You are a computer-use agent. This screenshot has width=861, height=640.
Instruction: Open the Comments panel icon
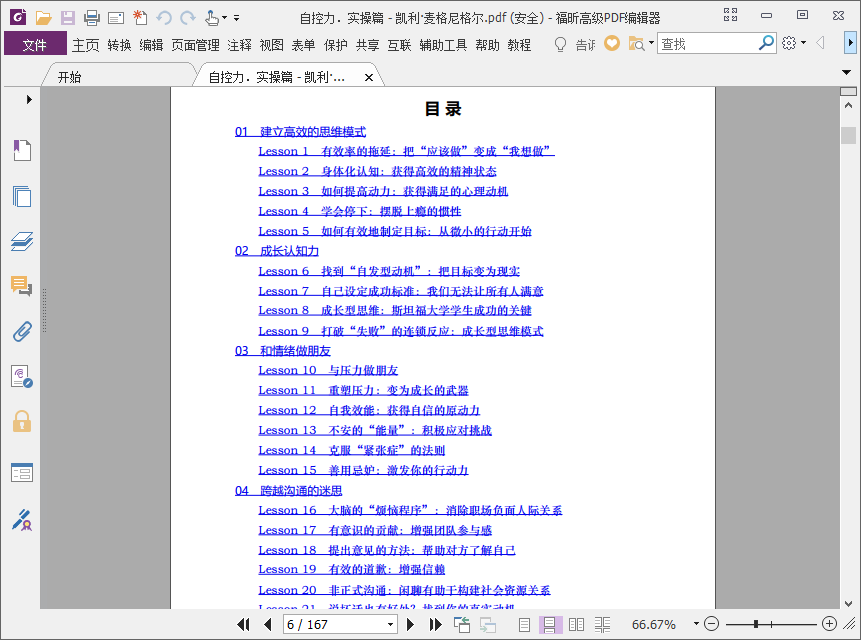pos(22,286)
